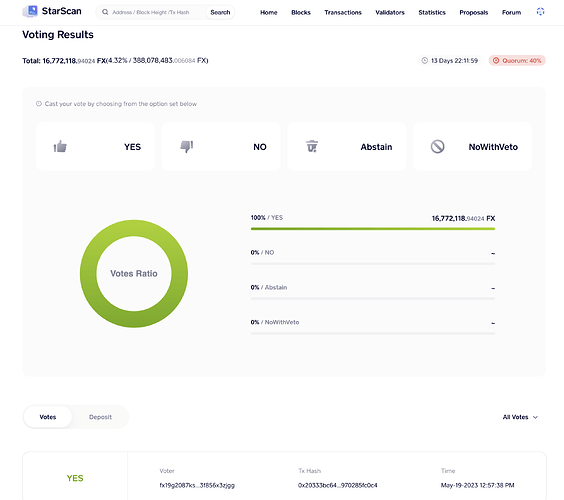Viewport: 564px width, 500px height.
Task: Open voter address fx19g2087ks link
Action: (197, 485)
